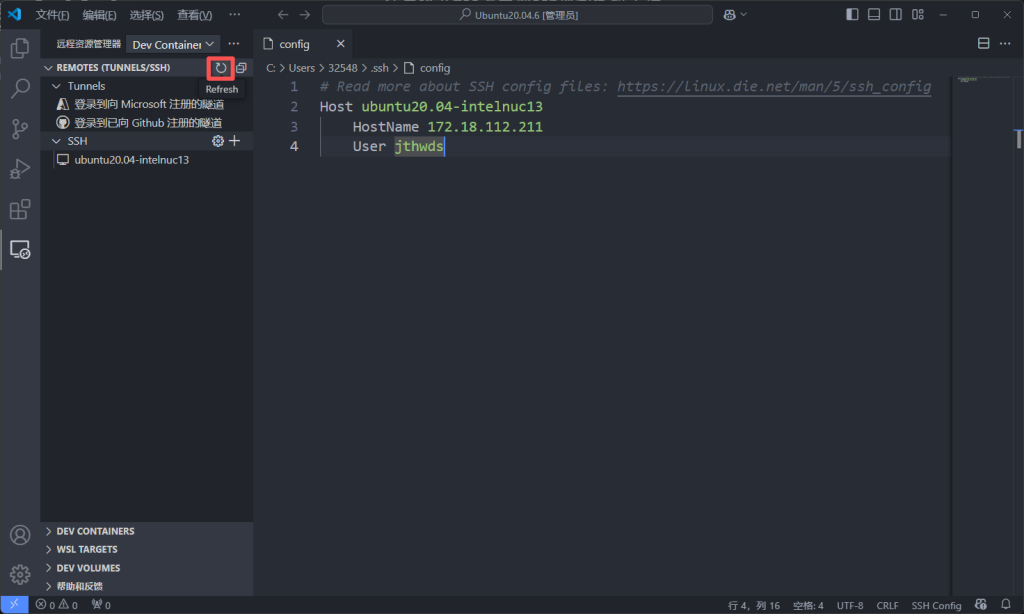The image size is (1024, 614).
Task: Click the ubuntu20.04-intelnuc13 SSH host
Action: [x=131, y=159]
